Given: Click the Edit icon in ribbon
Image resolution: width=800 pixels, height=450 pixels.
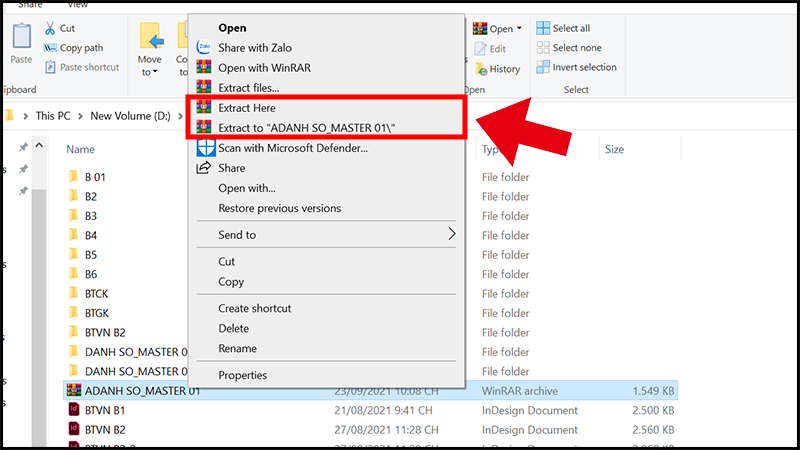Looking at the screenshot, I should pos(480,49).
